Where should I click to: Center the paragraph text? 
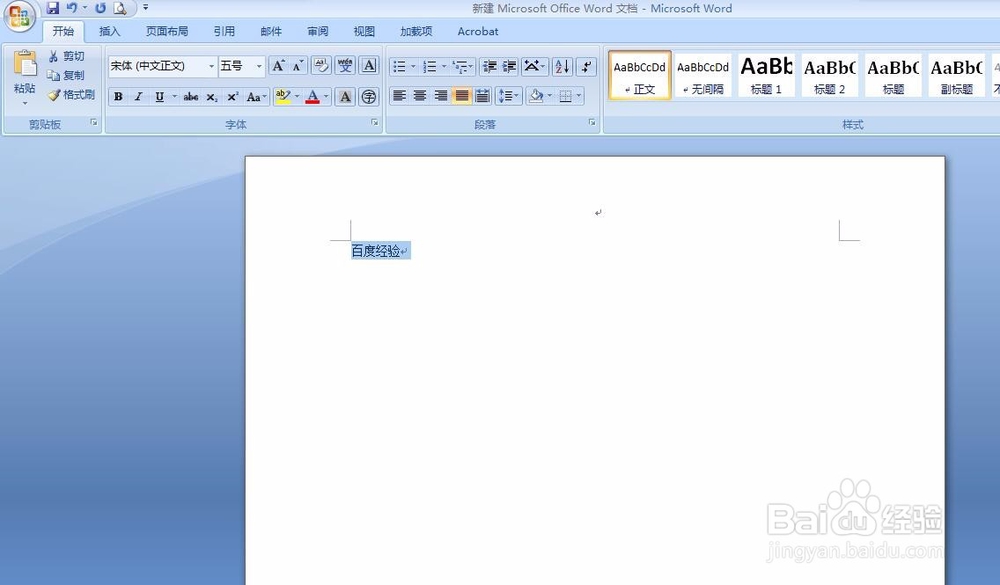point(420,96)
